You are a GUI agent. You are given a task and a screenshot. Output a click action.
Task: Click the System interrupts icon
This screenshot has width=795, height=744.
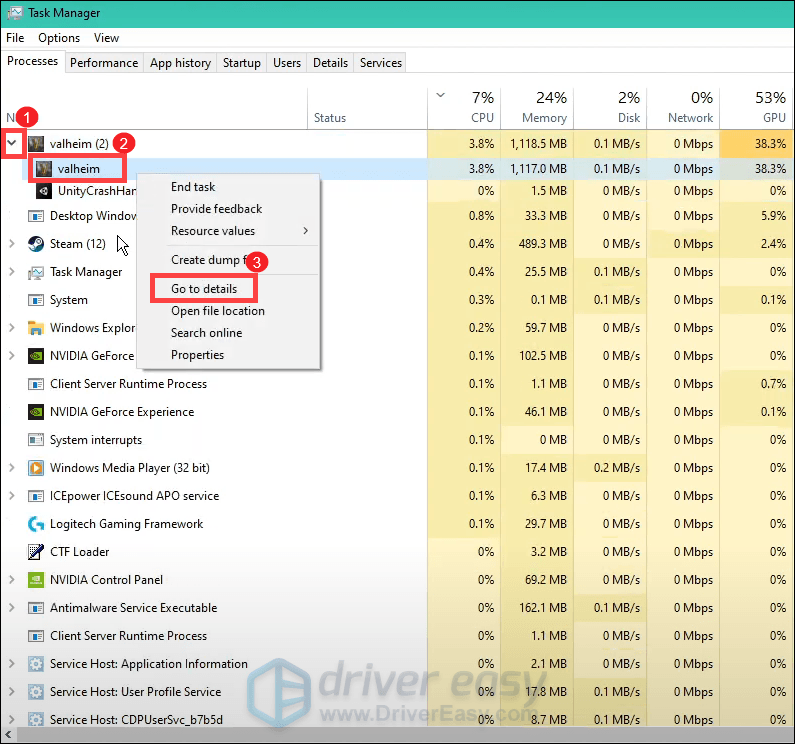pos(36,440)
